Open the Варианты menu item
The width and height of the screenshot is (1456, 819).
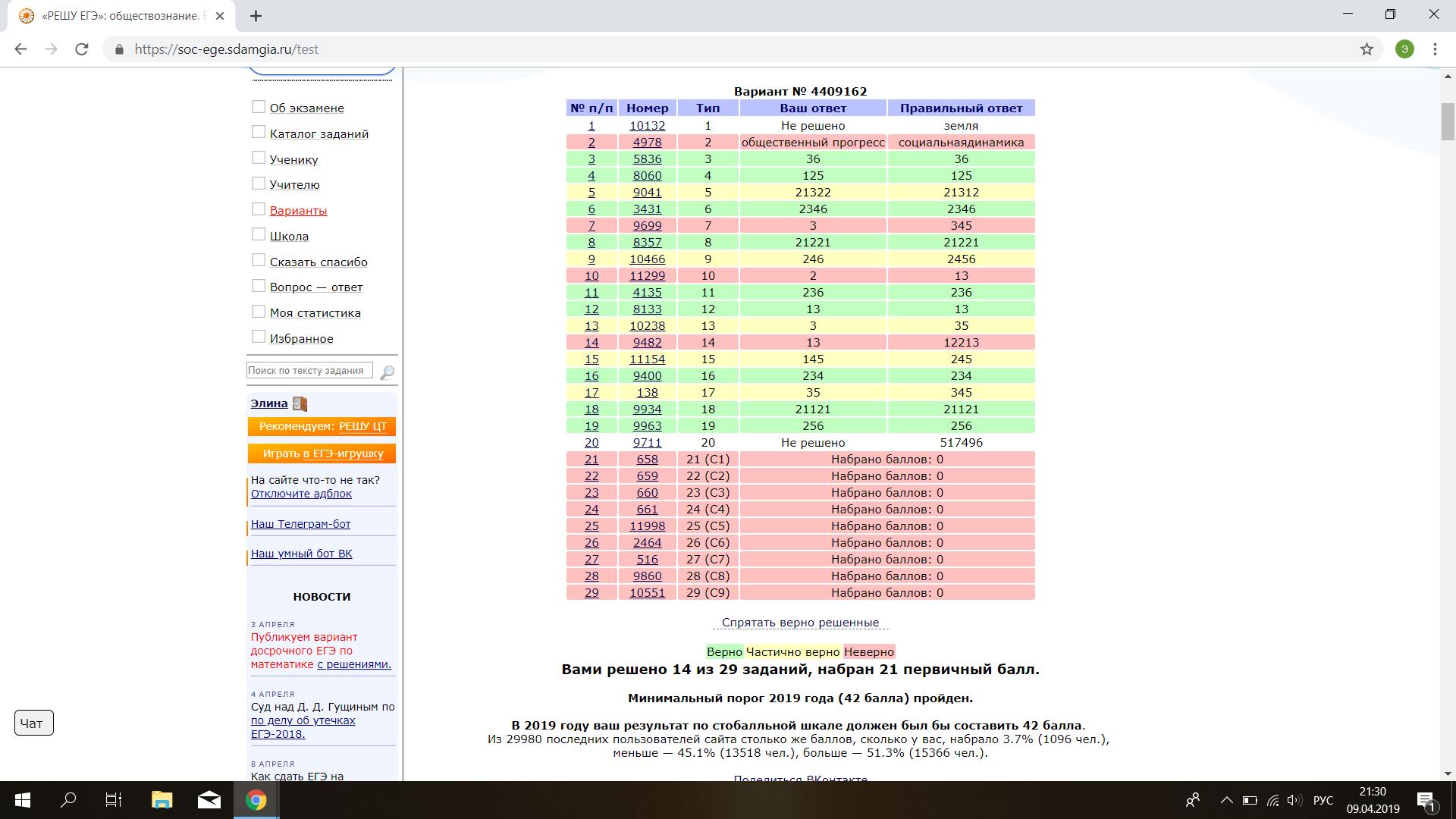tap(299, 211)
